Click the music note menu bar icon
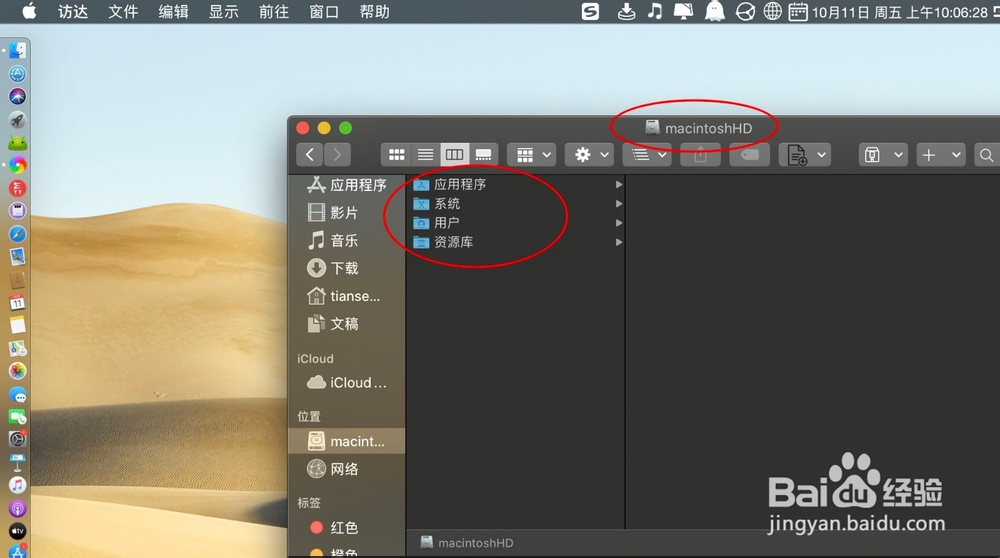 (655, 11)
